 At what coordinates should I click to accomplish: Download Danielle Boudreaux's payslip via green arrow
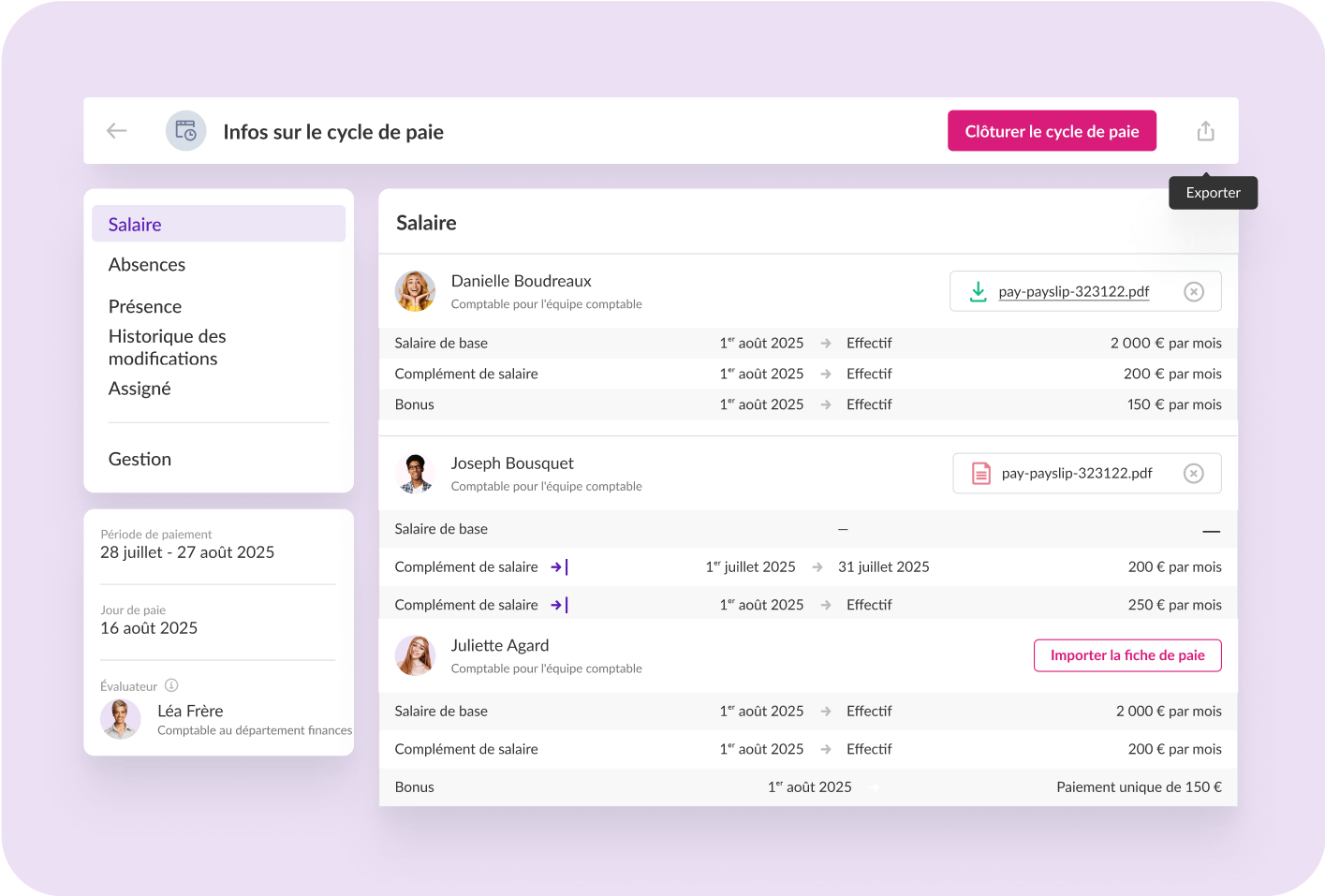pyautogui.click(x=978, y=292)
